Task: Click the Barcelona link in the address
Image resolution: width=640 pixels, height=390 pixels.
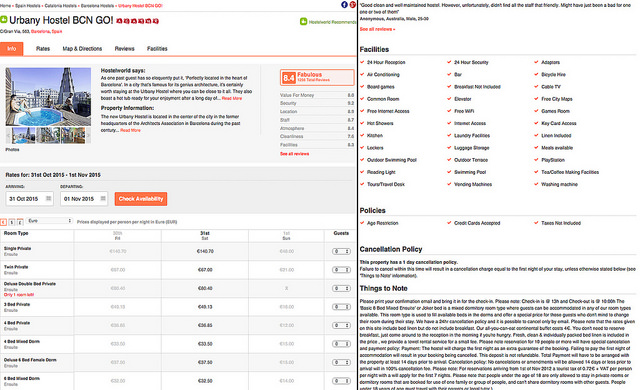Action: pyautogui.click(x=40, y=31)
